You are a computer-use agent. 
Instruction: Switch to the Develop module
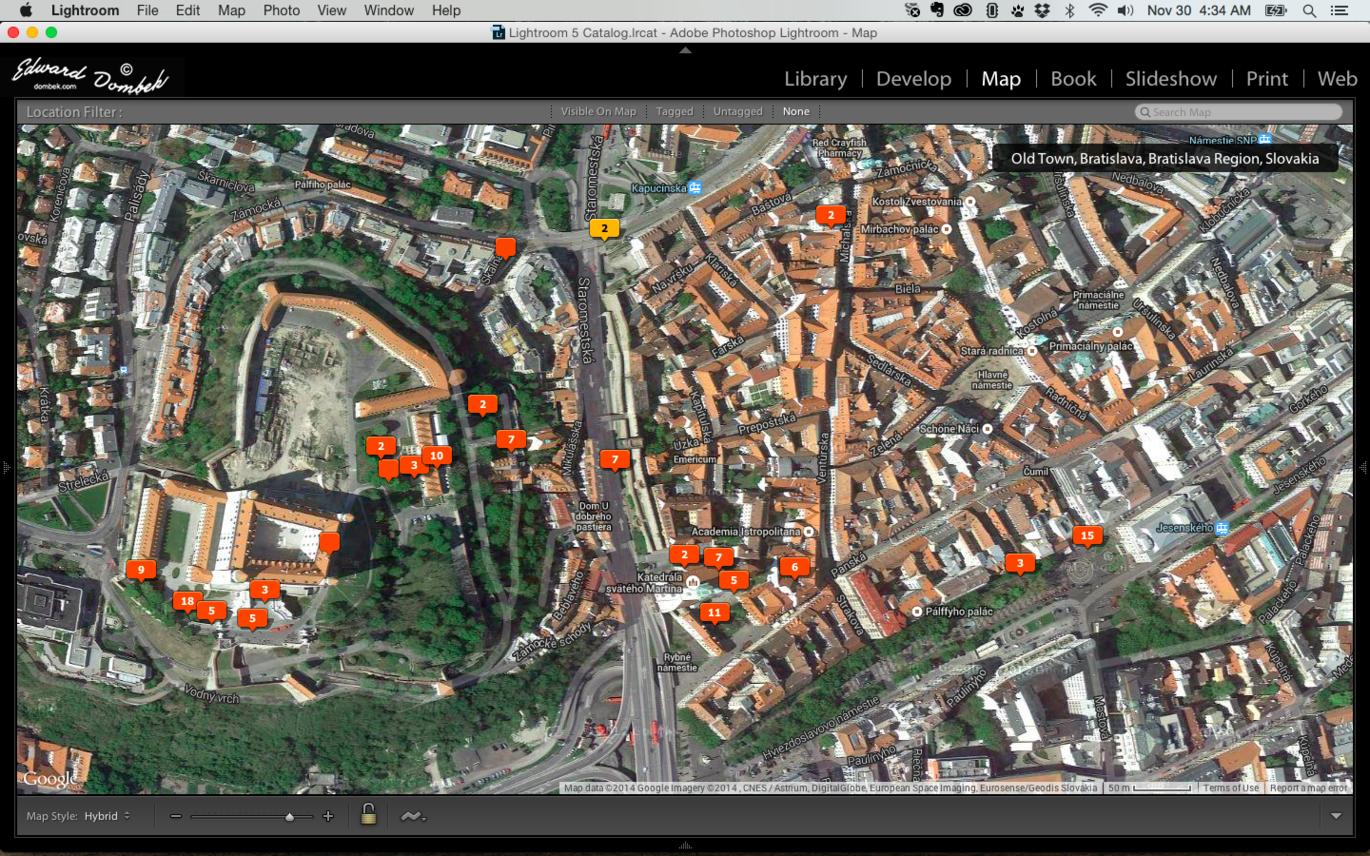click(913, 79)
